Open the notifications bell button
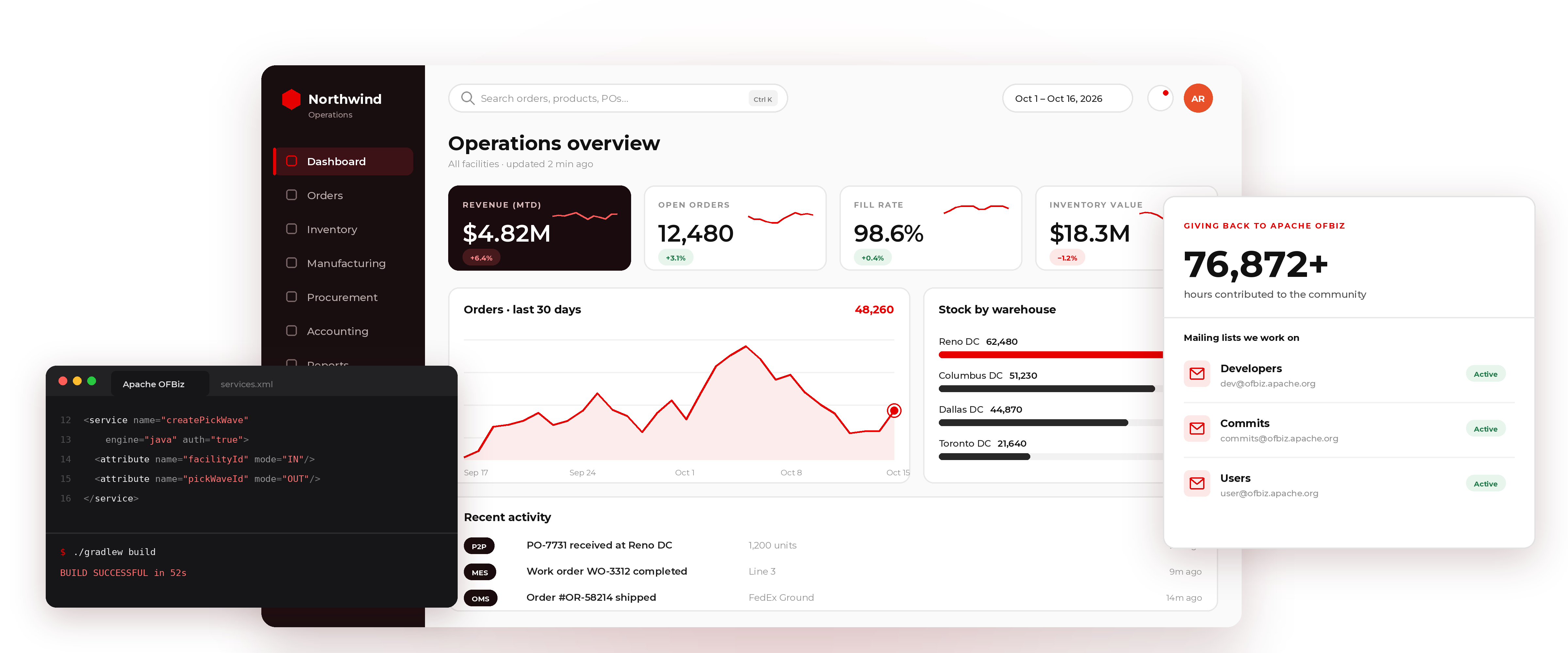This screenshot has height=653, width=1568. coord(1160,98)
